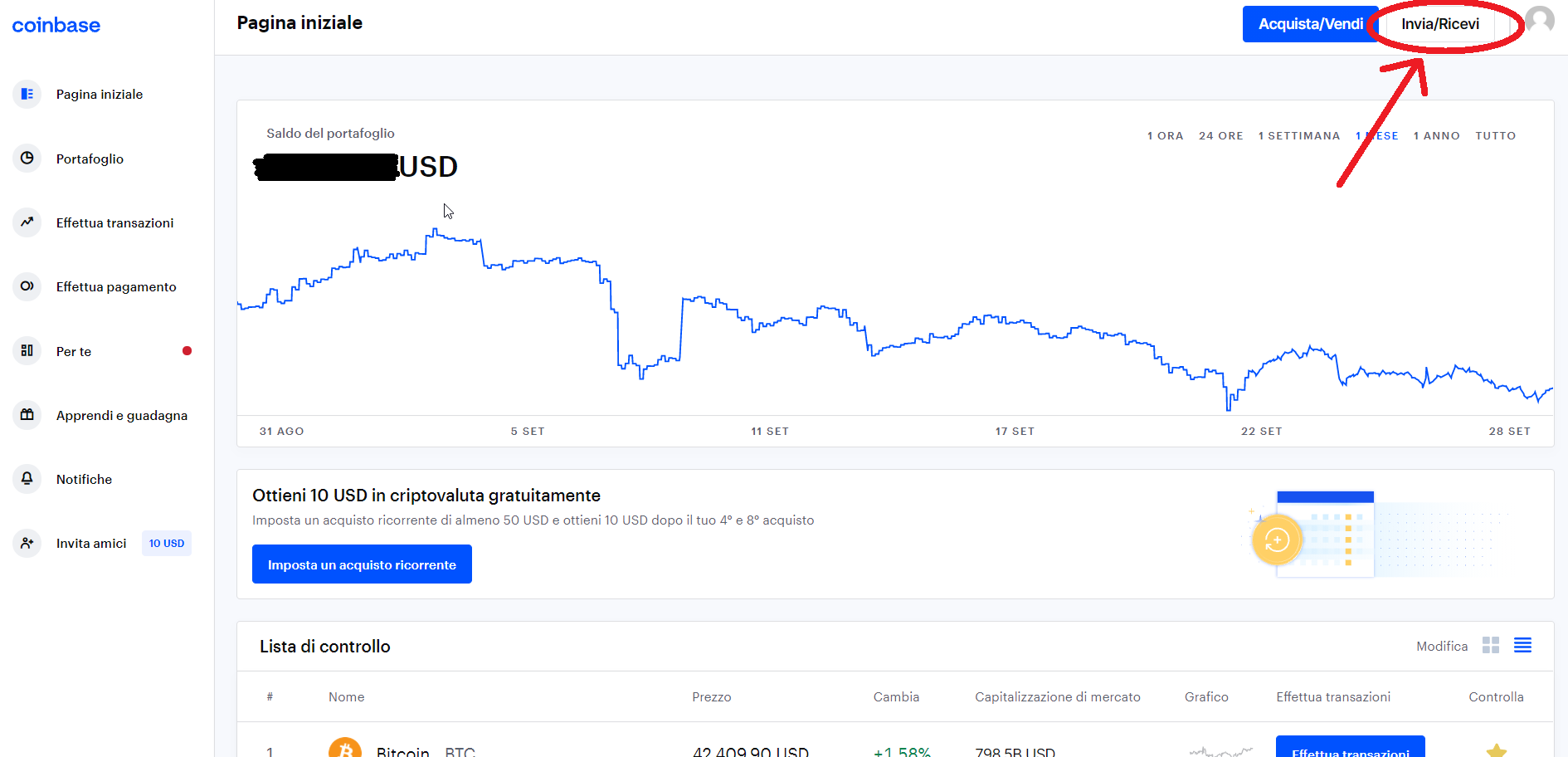Click the Modifica link in Lista di controllo

[x=1442, y=646]
